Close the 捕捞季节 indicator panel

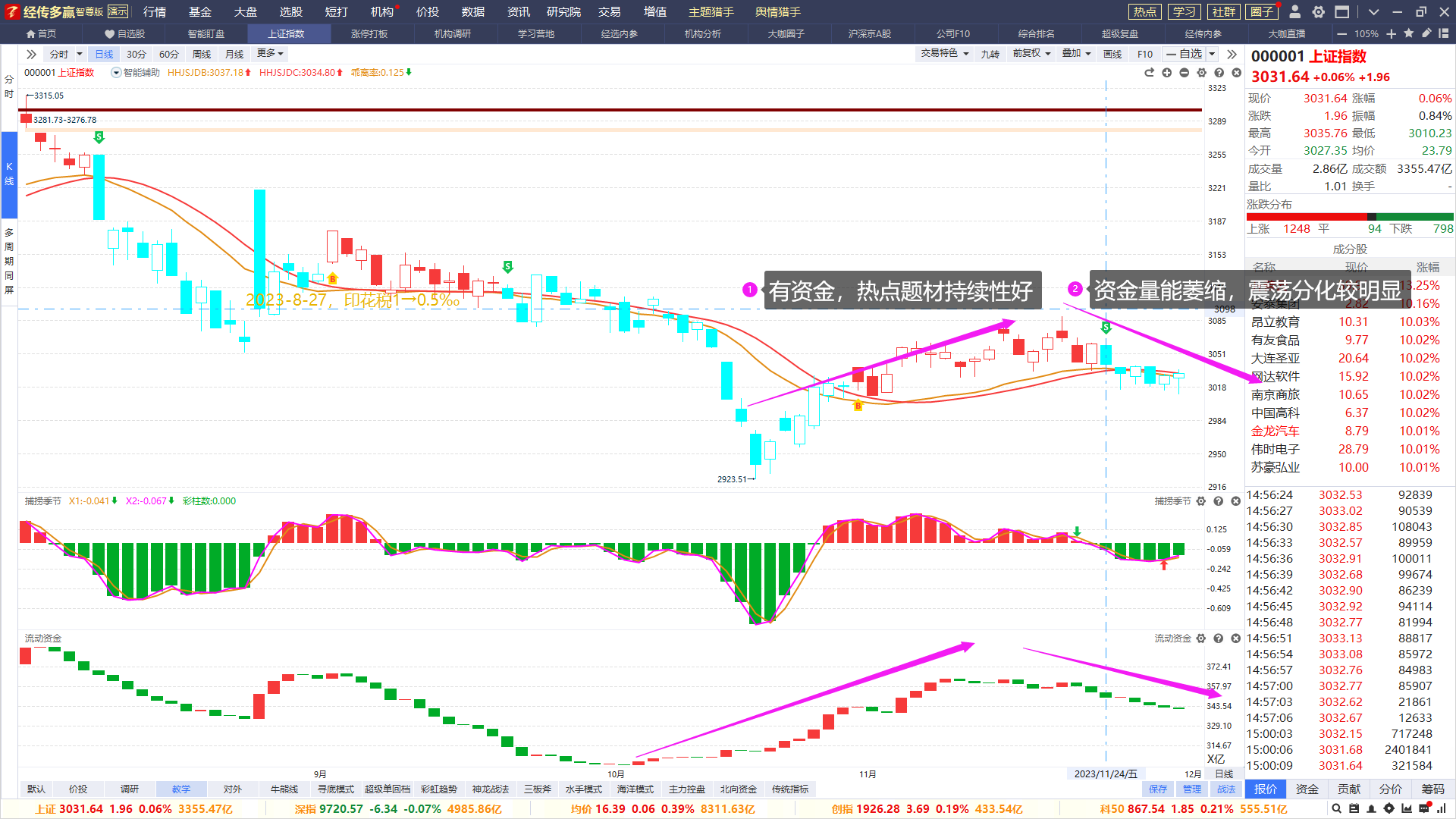click(1236, 501)
